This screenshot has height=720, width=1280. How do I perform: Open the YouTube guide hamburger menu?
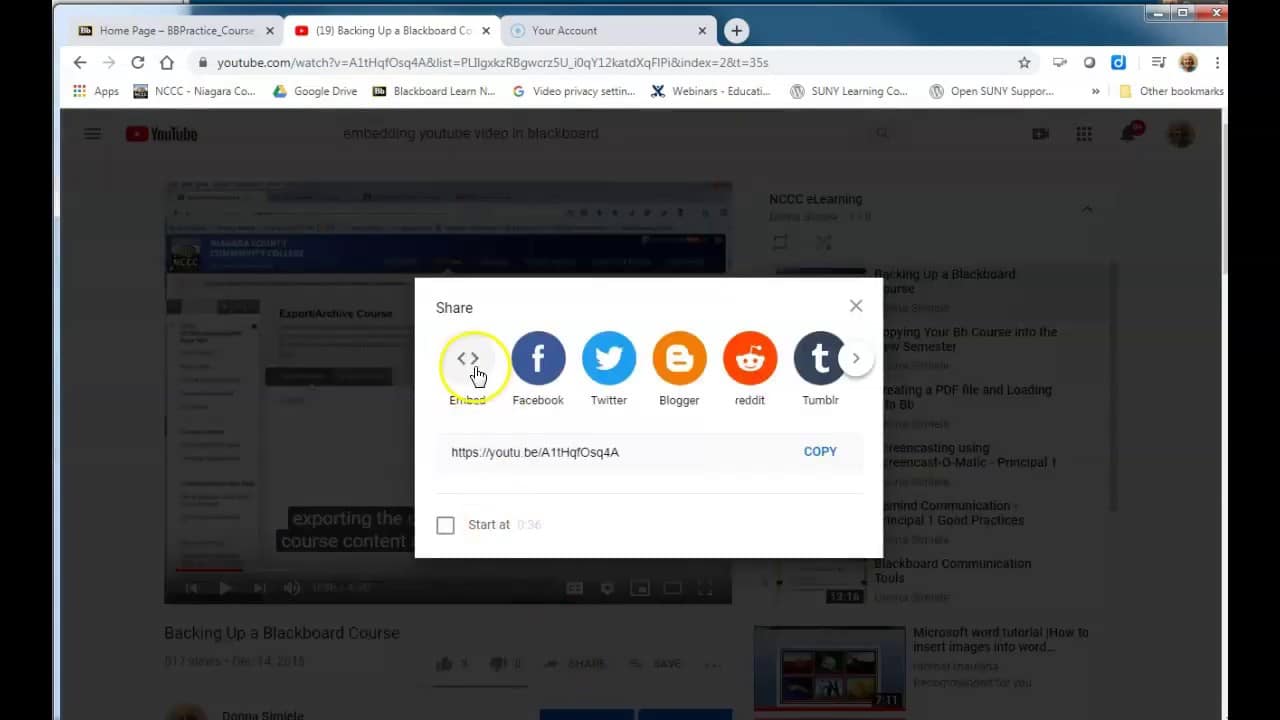92,133
